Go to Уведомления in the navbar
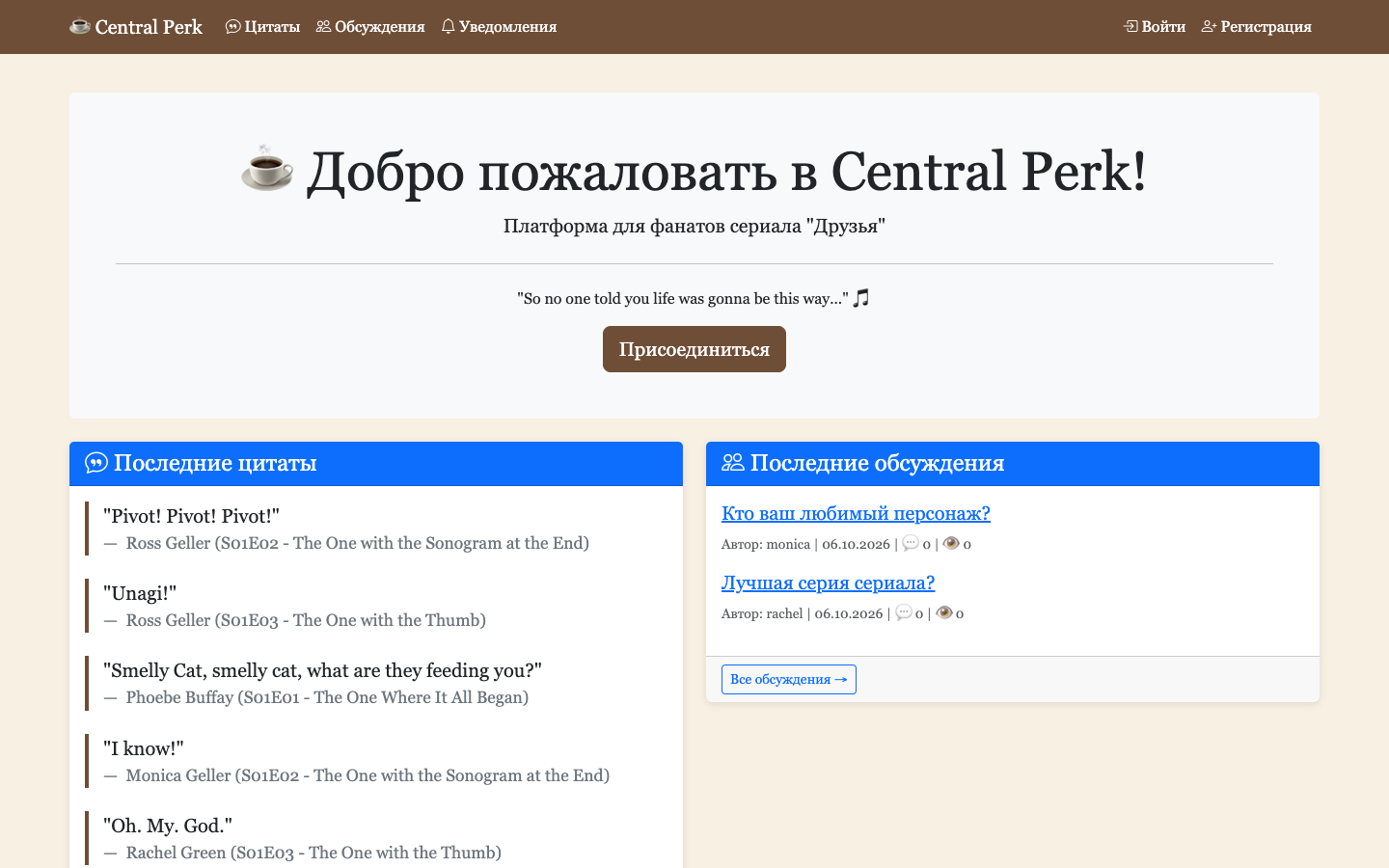 (499, 26)
